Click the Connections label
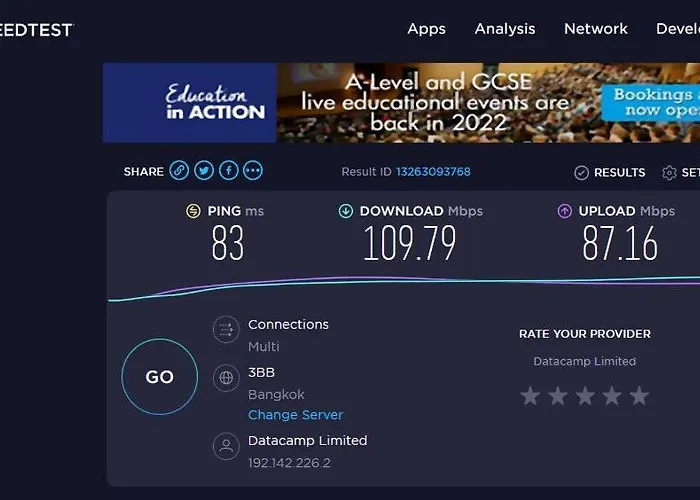Screen dimensions: 700x500 point(288,324)
